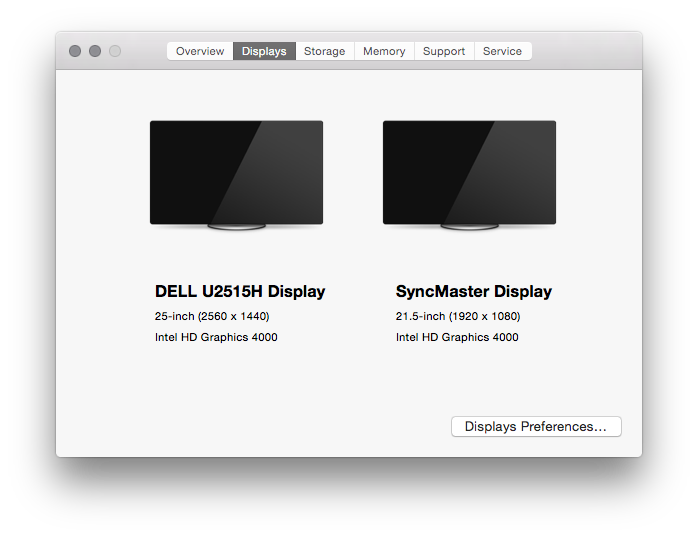
Task: Switch to the Overview tab
Action: point(200,51)
